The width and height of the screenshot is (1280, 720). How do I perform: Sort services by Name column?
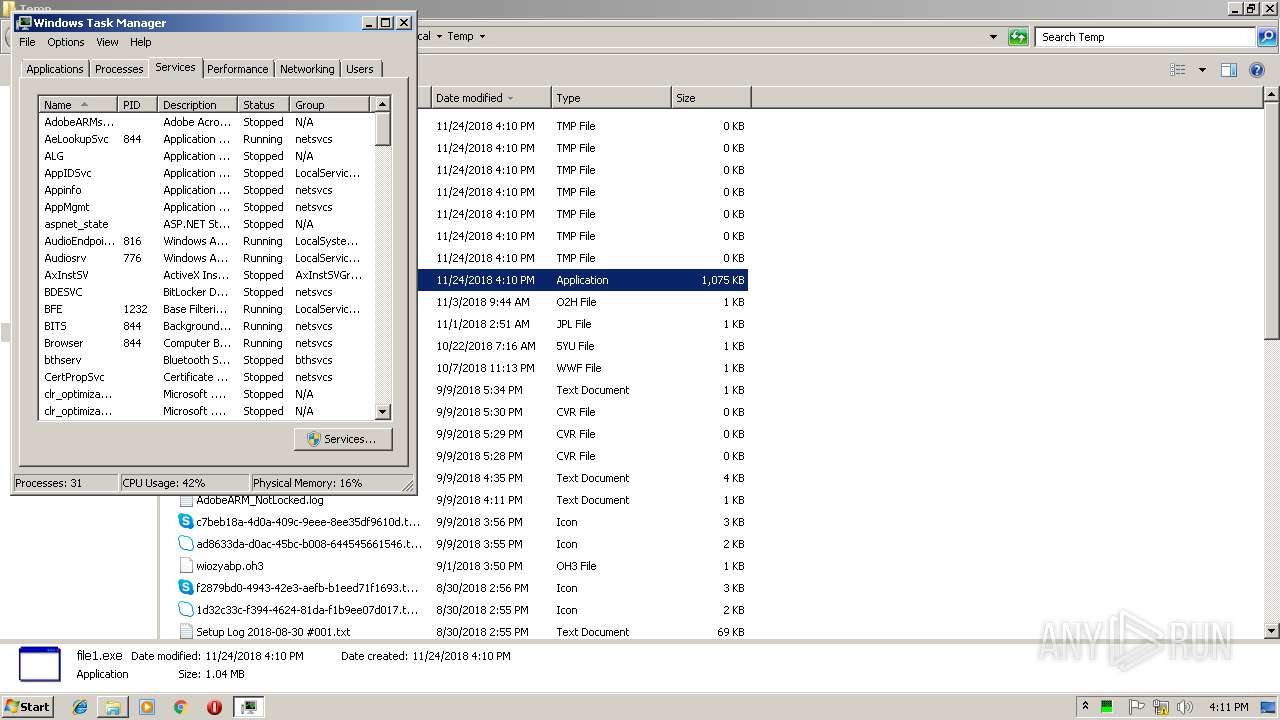[x=78, y=105]
